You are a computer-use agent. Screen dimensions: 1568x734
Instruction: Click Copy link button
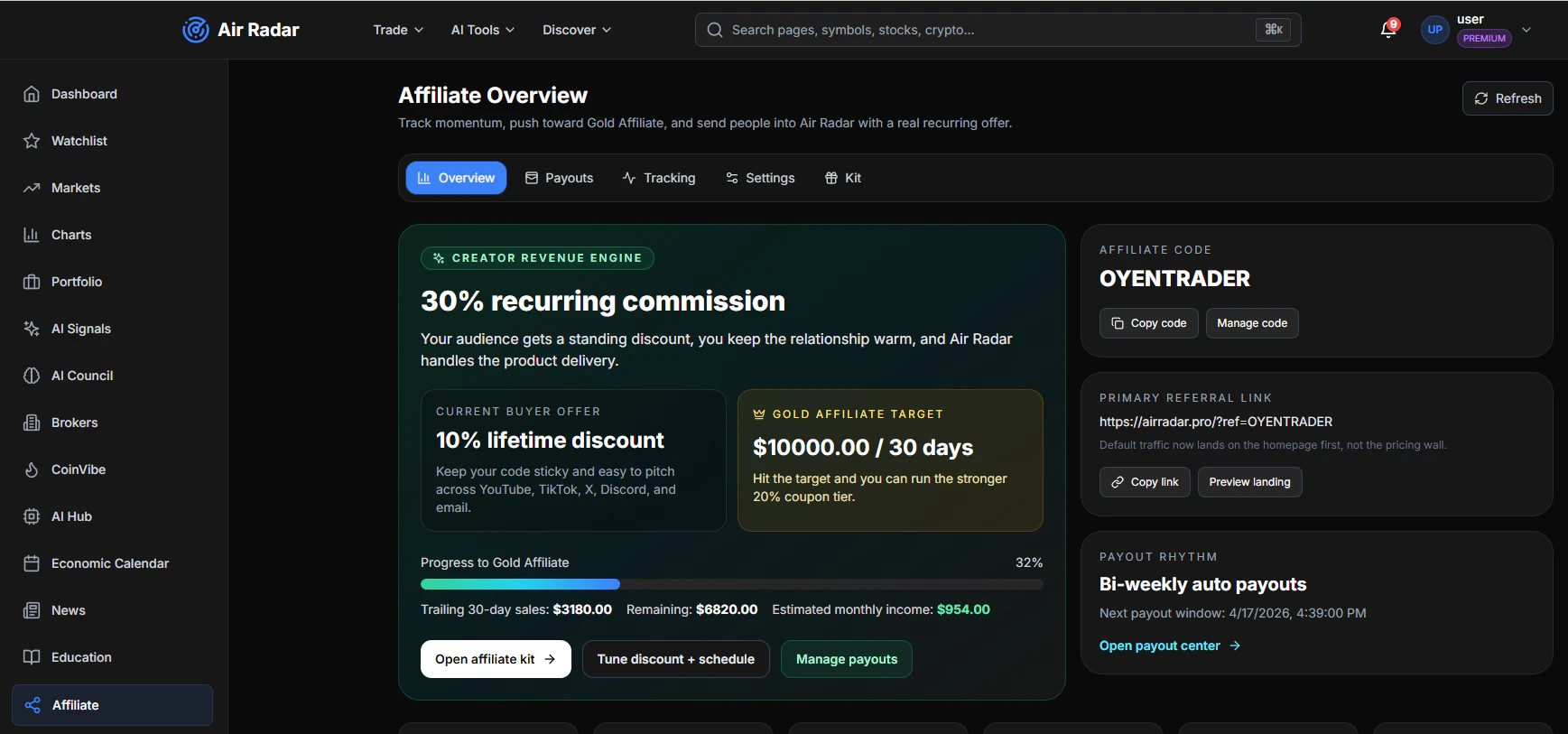(x=1145, y=482)
